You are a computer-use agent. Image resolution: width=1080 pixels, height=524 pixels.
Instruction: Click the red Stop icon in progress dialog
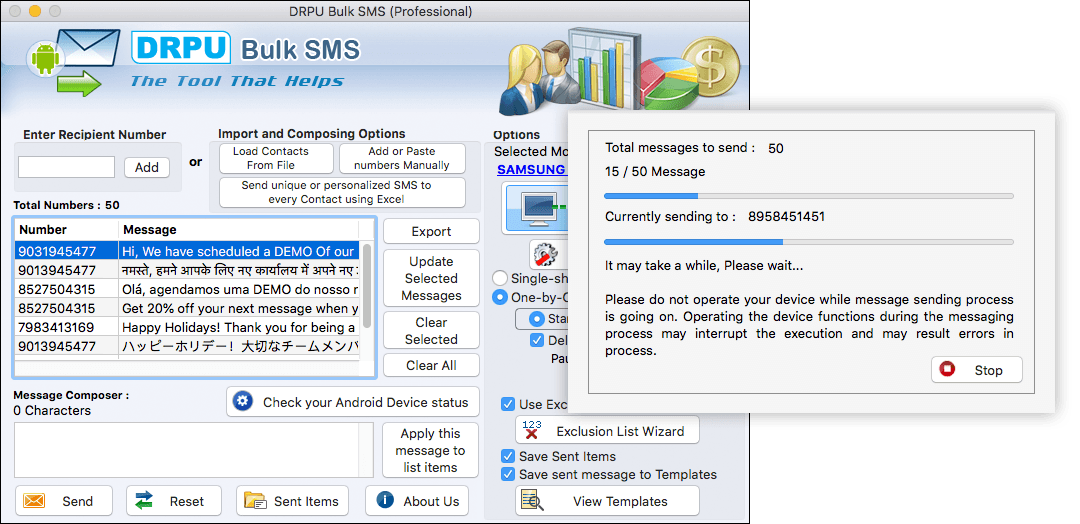[x=948, y=370]
